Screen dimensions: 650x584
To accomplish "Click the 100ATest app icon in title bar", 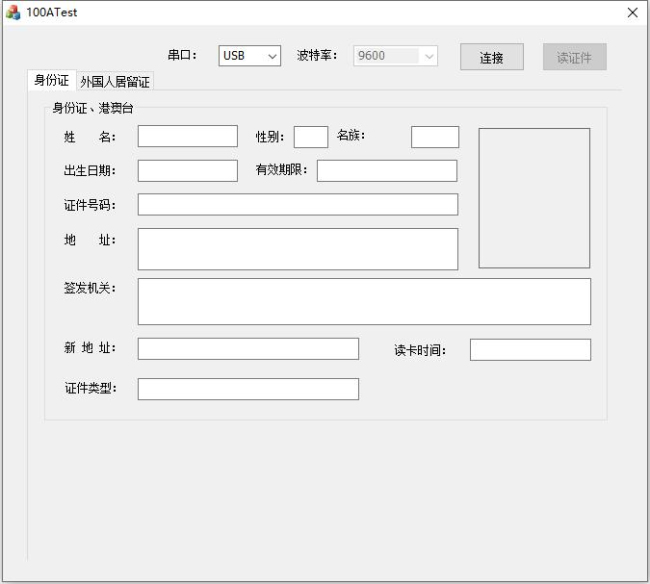I will point(13,12).
